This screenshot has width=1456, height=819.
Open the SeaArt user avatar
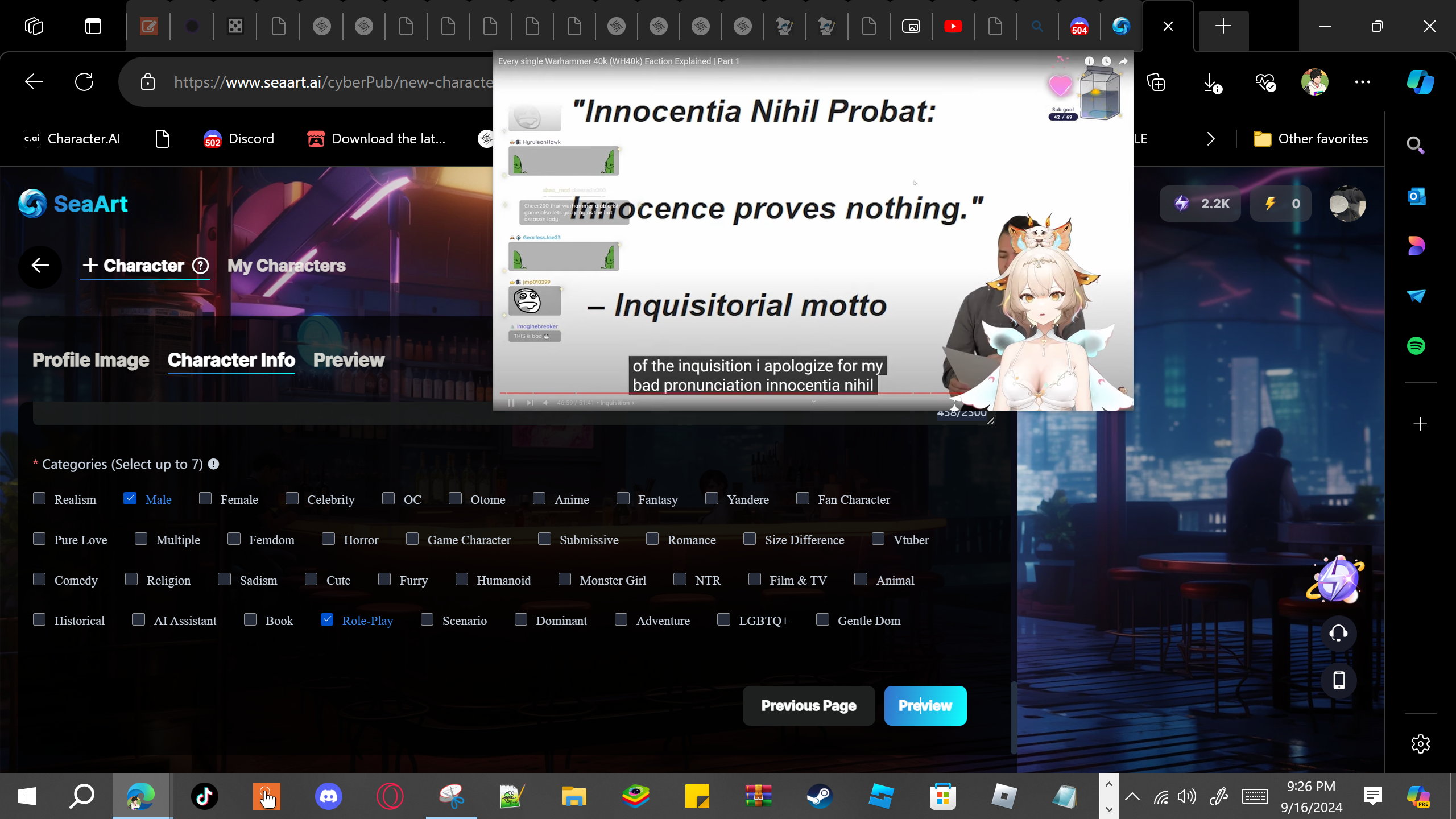(x=1347, y=204)
